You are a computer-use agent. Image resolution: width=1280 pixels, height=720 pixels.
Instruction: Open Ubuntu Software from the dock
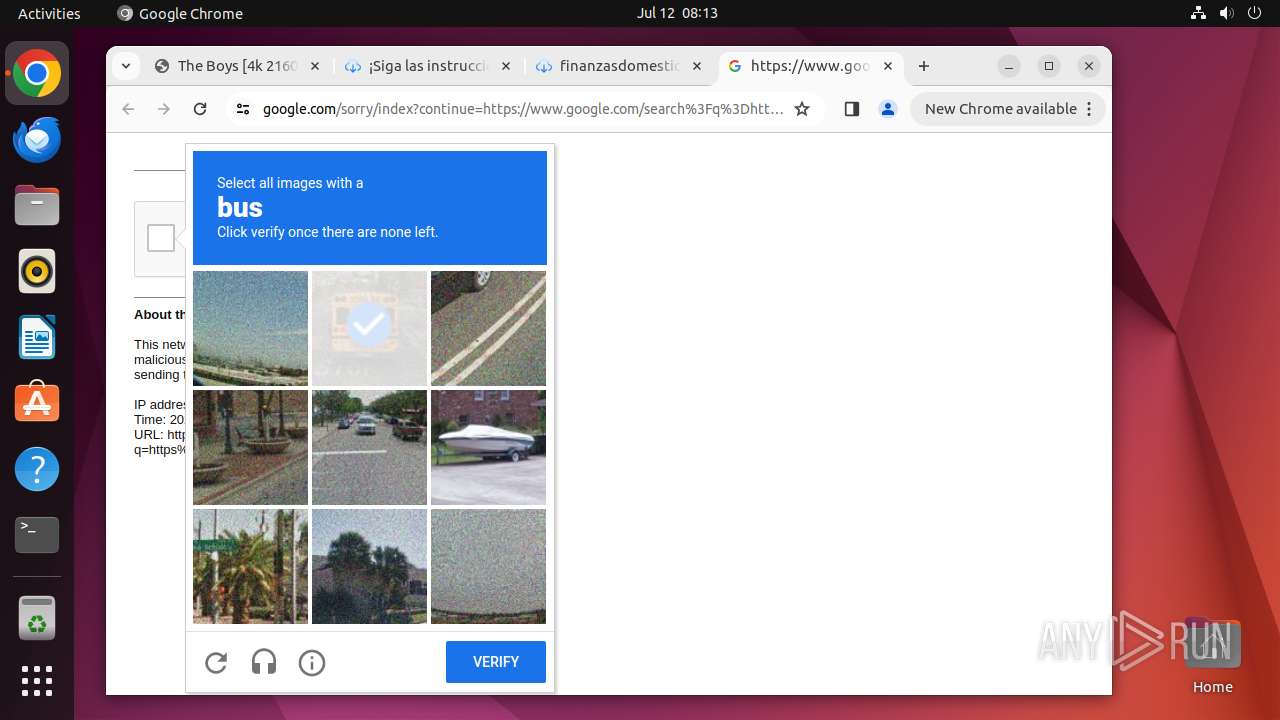(37, 403)
